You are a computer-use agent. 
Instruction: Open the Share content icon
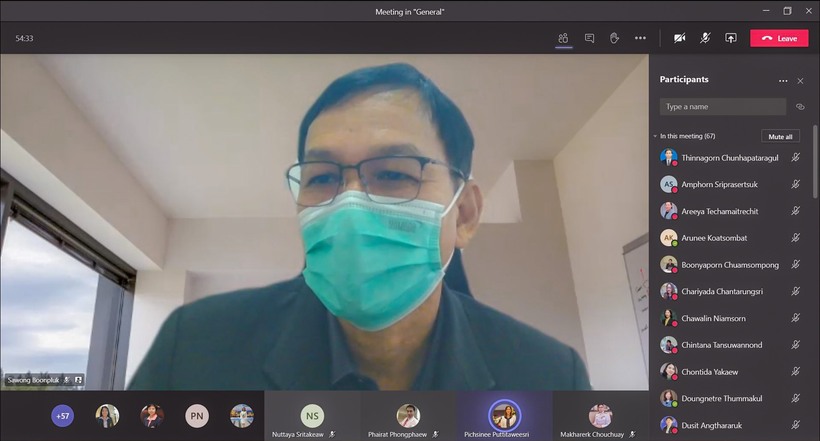(x=731, y=38)
